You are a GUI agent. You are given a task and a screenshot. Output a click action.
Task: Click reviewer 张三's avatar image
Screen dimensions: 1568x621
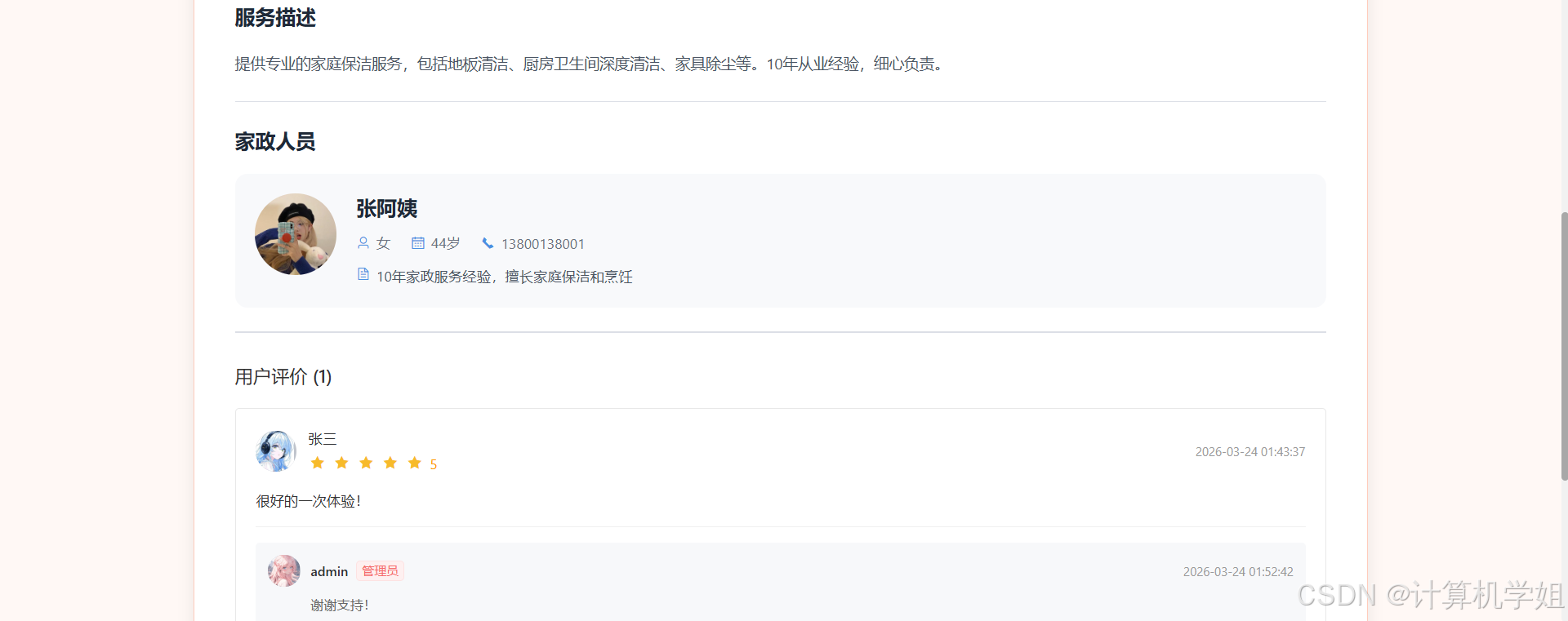point(276,451)
